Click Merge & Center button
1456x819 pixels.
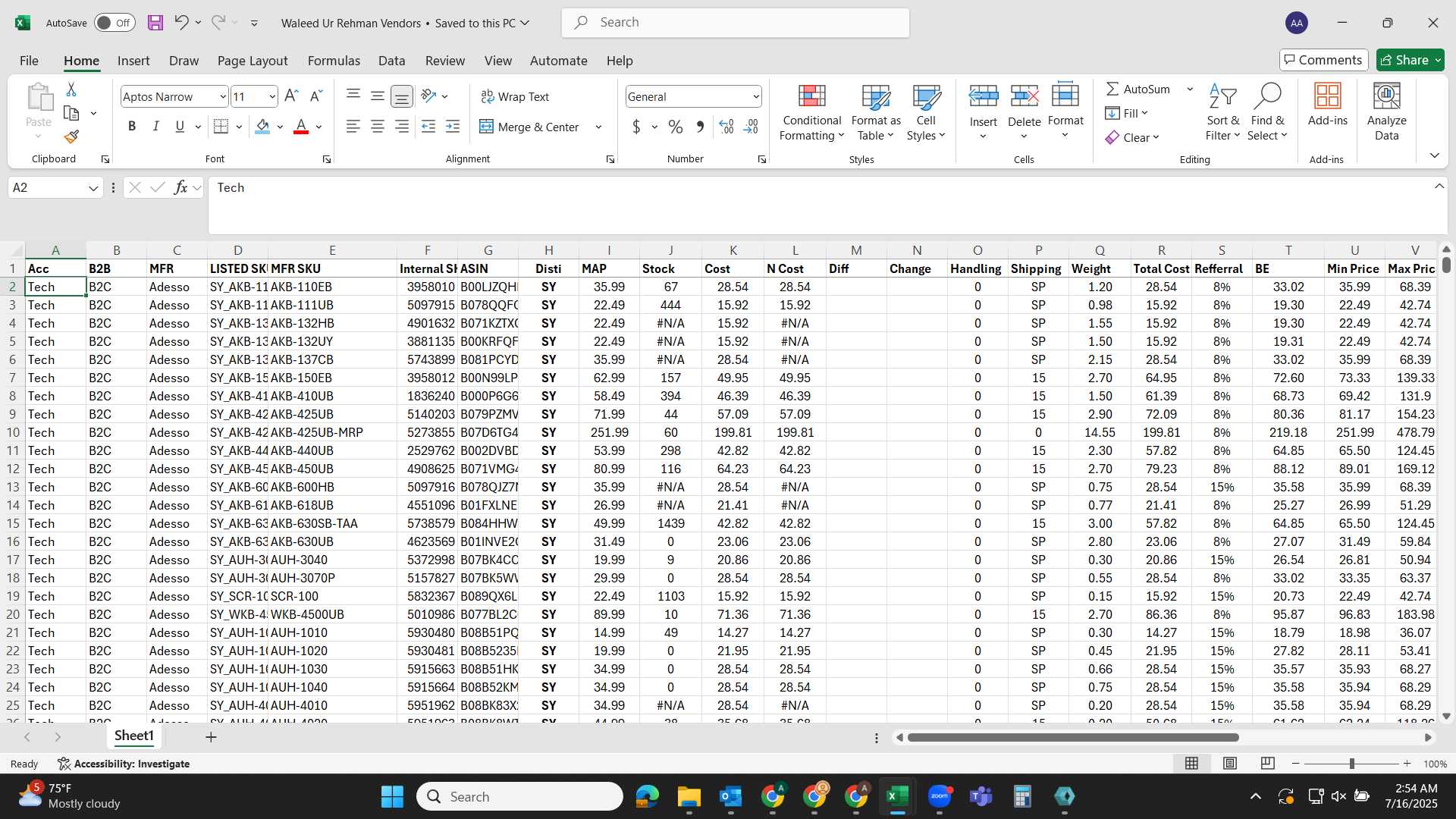(x=529, y=127)
